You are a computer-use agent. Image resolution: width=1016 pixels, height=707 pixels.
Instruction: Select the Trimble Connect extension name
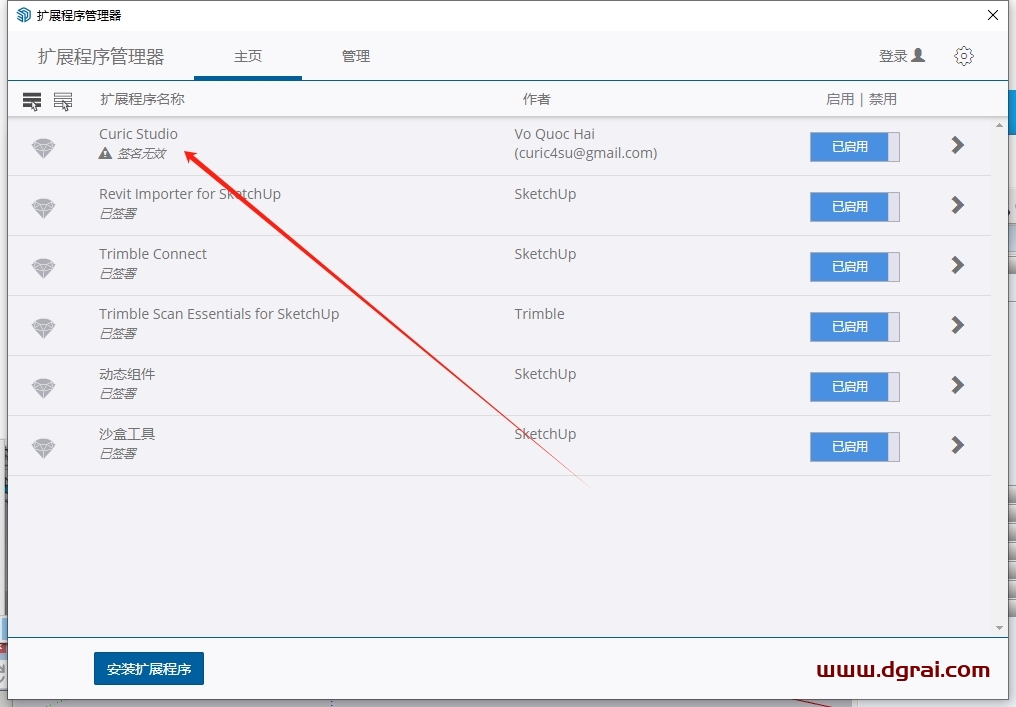(153, 254)
